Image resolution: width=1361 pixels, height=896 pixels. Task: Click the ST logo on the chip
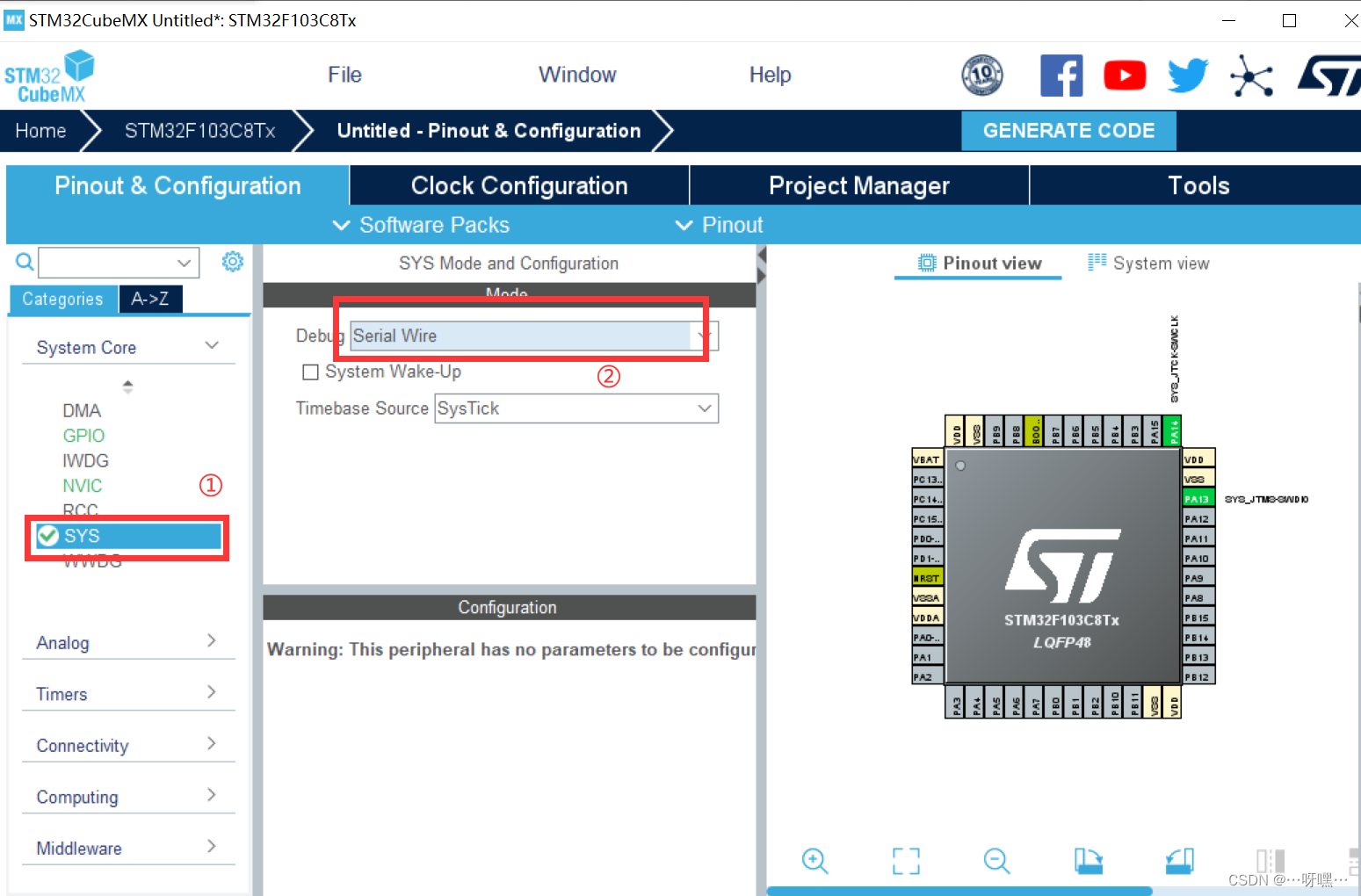point(1062,566)
